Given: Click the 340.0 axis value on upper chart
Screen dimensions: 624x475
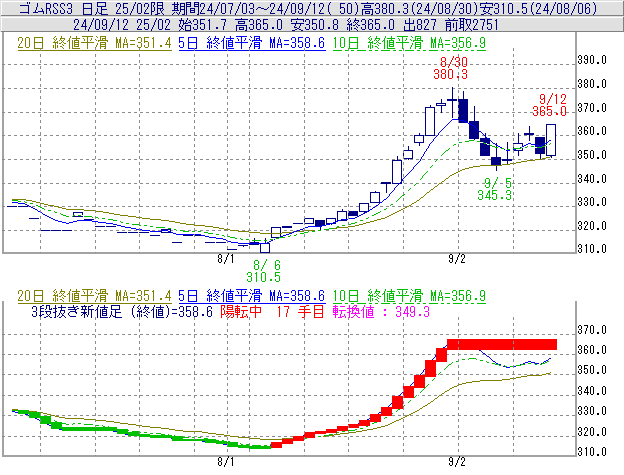Looking at the screenshot, I should 592,179.
